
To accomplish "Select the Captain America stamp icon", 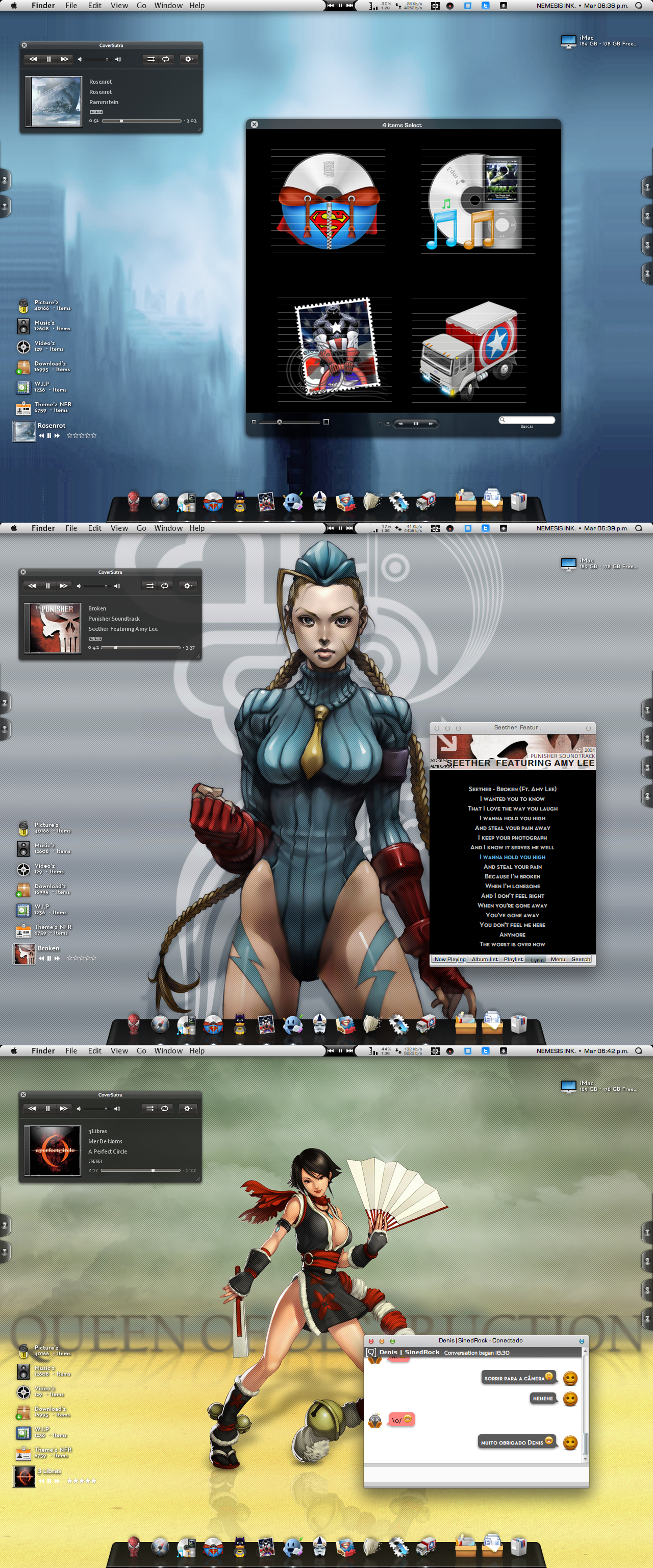I will click(x=337, y=348).
